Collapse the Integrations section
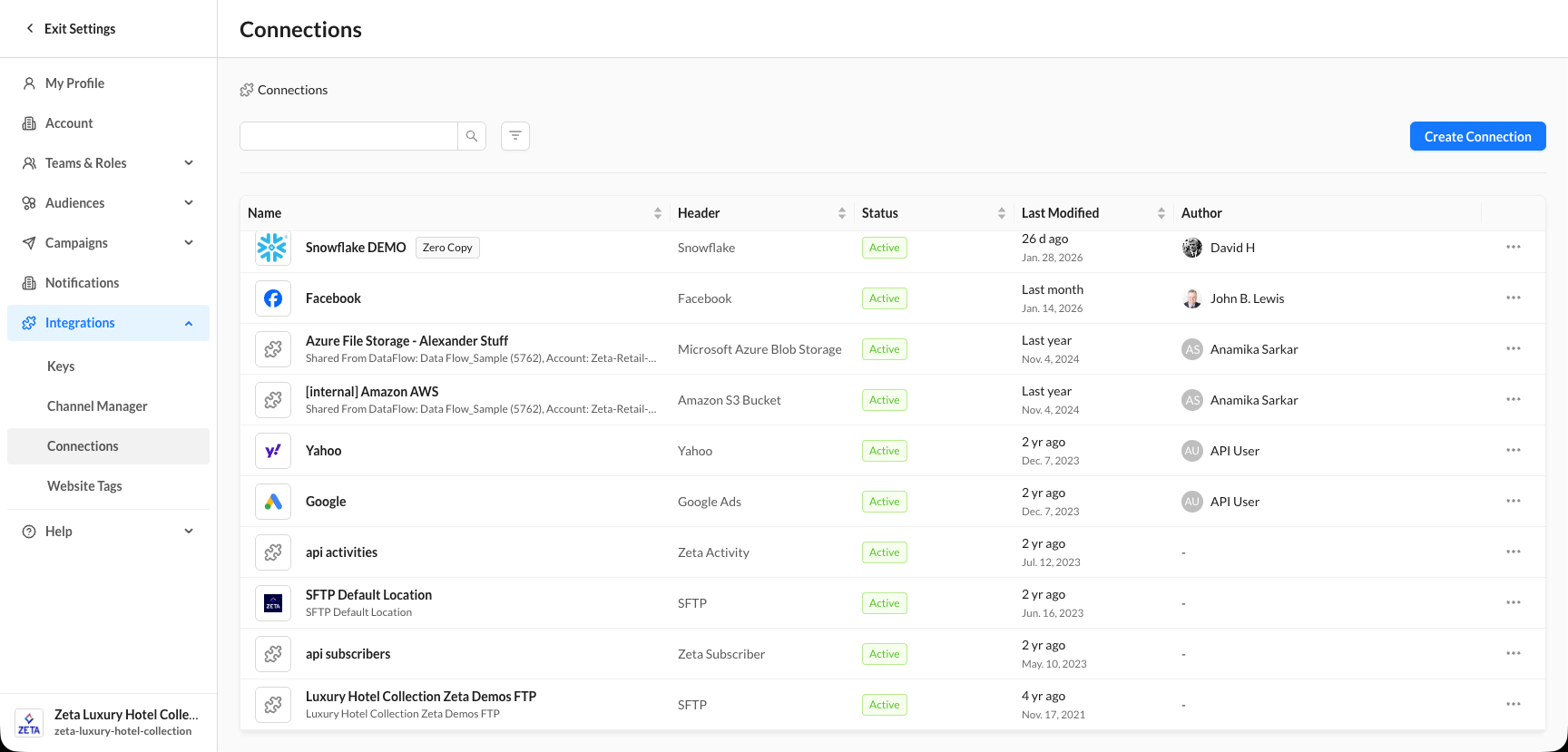This screenshot has height=752, width=1568. coord(189,323)
